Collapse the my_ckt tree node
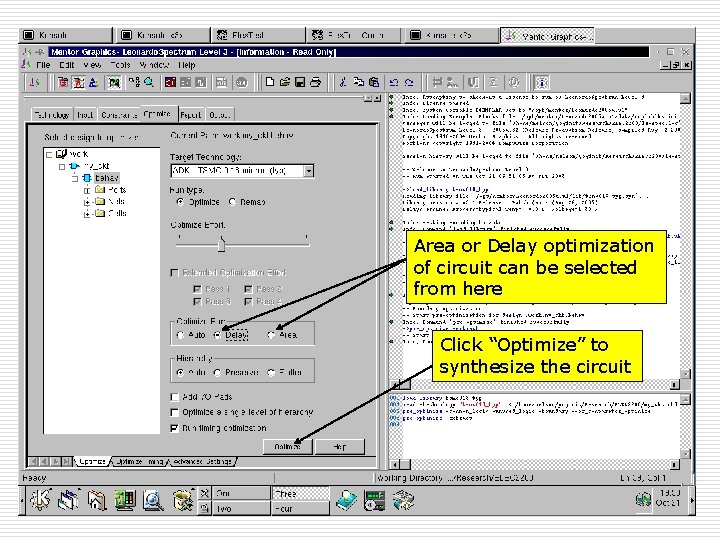 coord(62,166)
